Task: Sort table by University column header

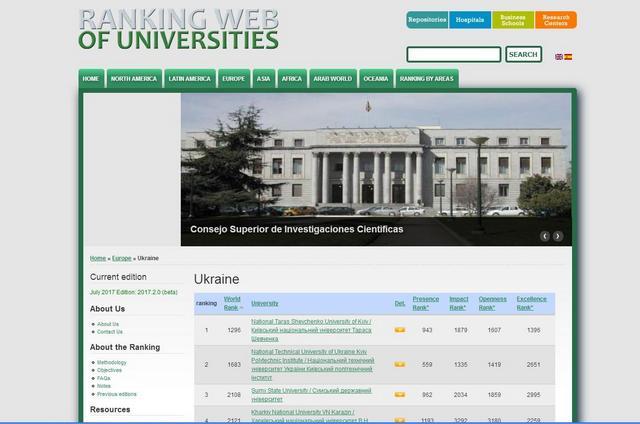Action: click(x=264, y=303)
